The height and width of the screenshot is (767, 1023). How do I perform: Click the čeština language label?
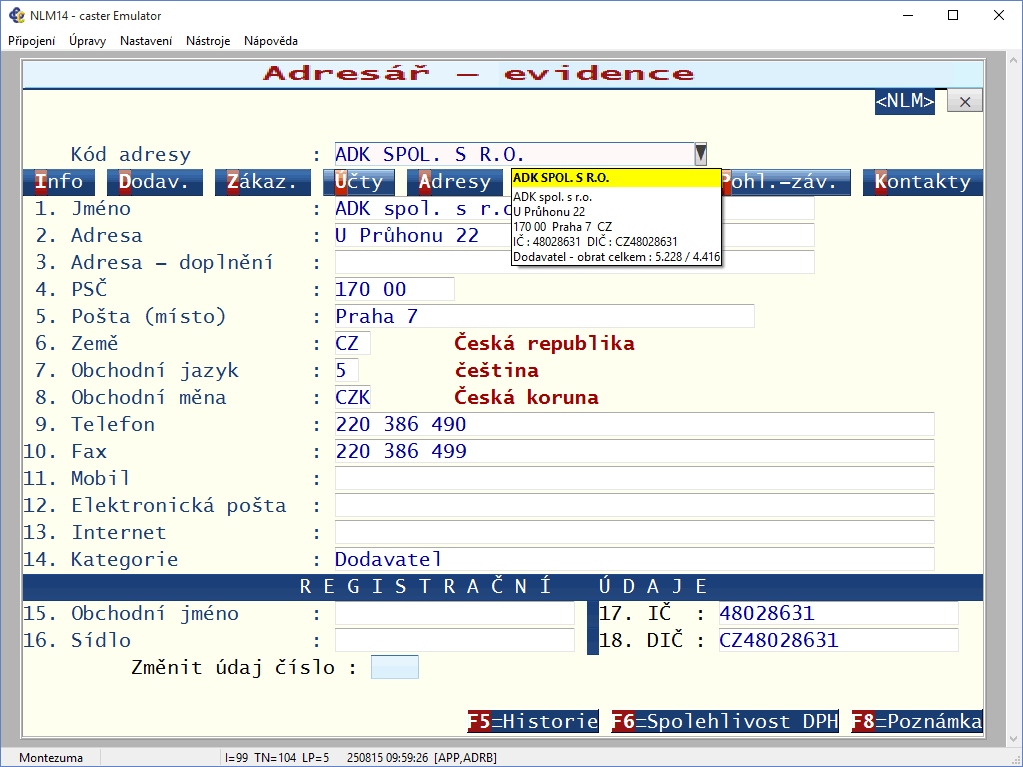tap(496, 370)
